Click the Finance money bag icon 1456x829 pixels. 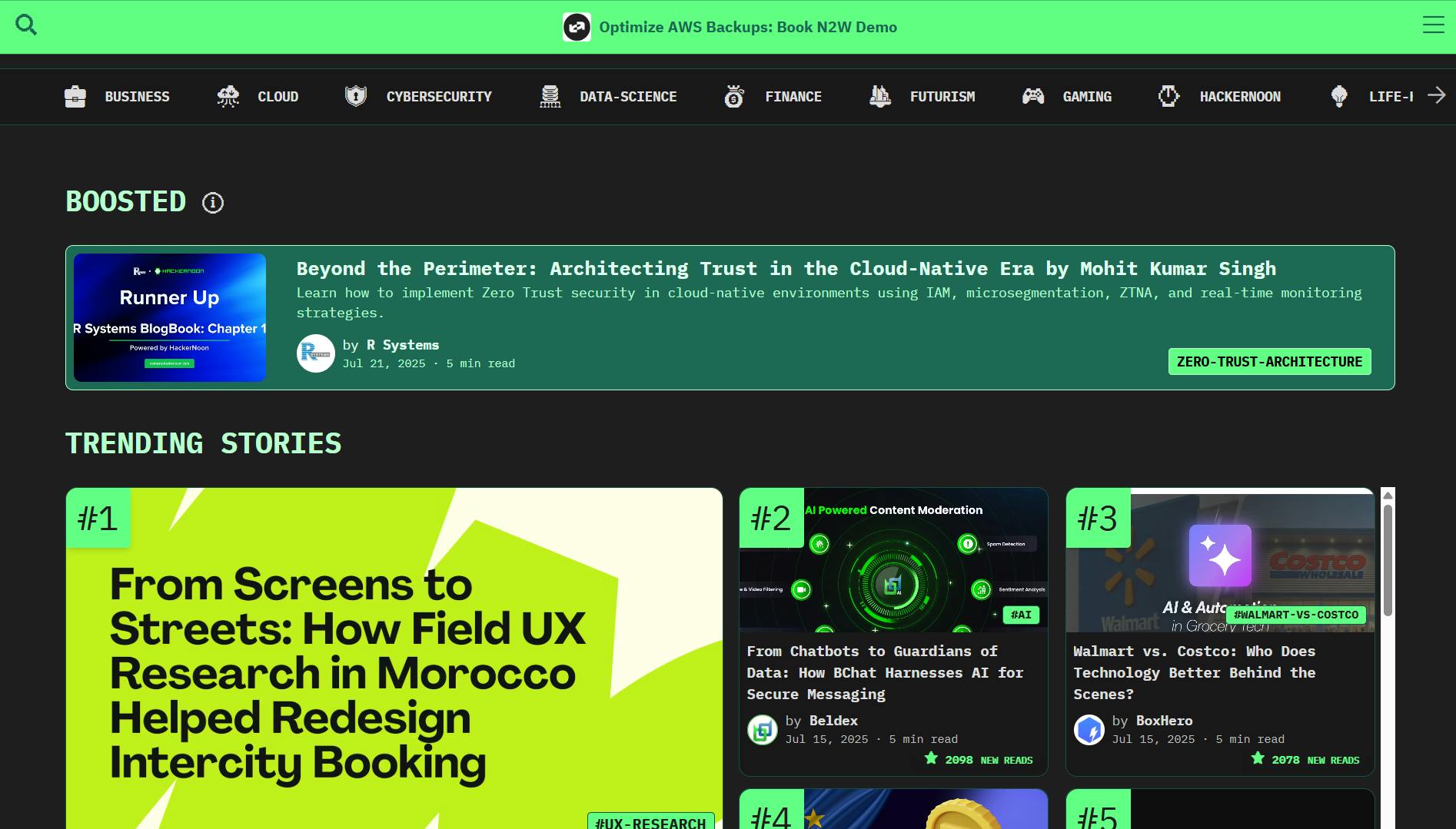coord(733,96)
